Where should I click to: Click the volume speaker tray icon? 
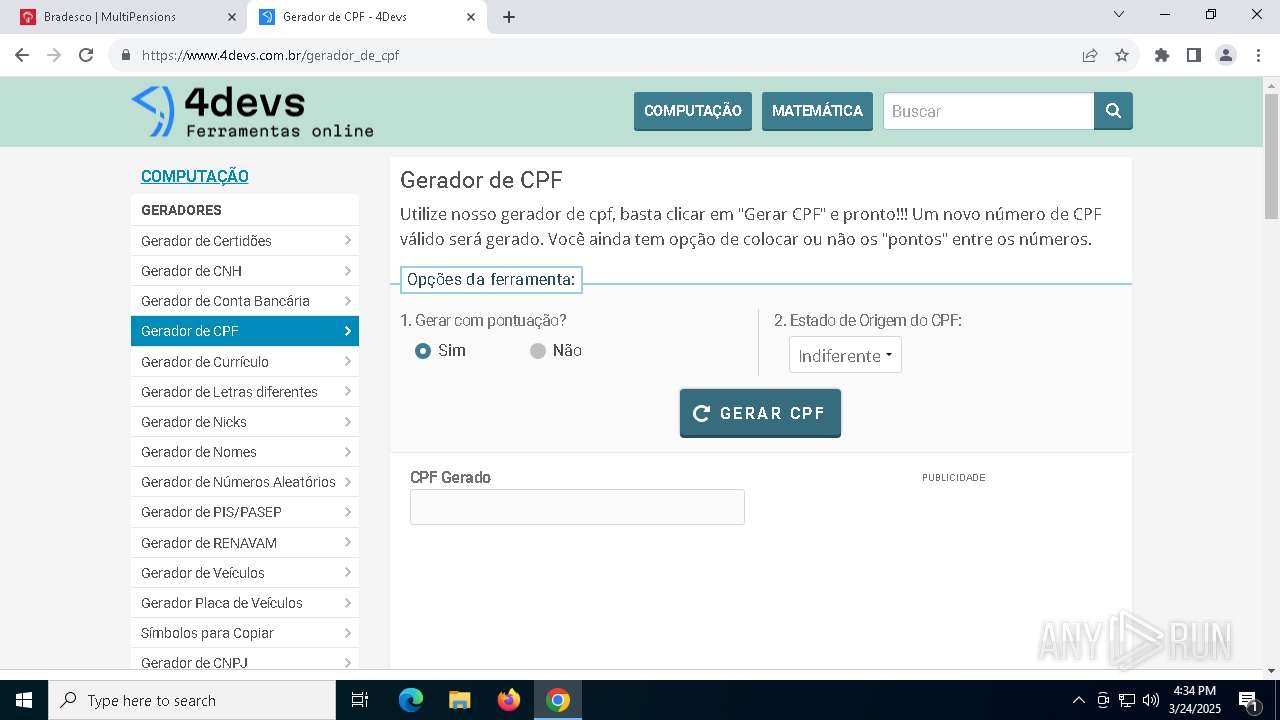pyautogui.click(x=1151, y=700)
